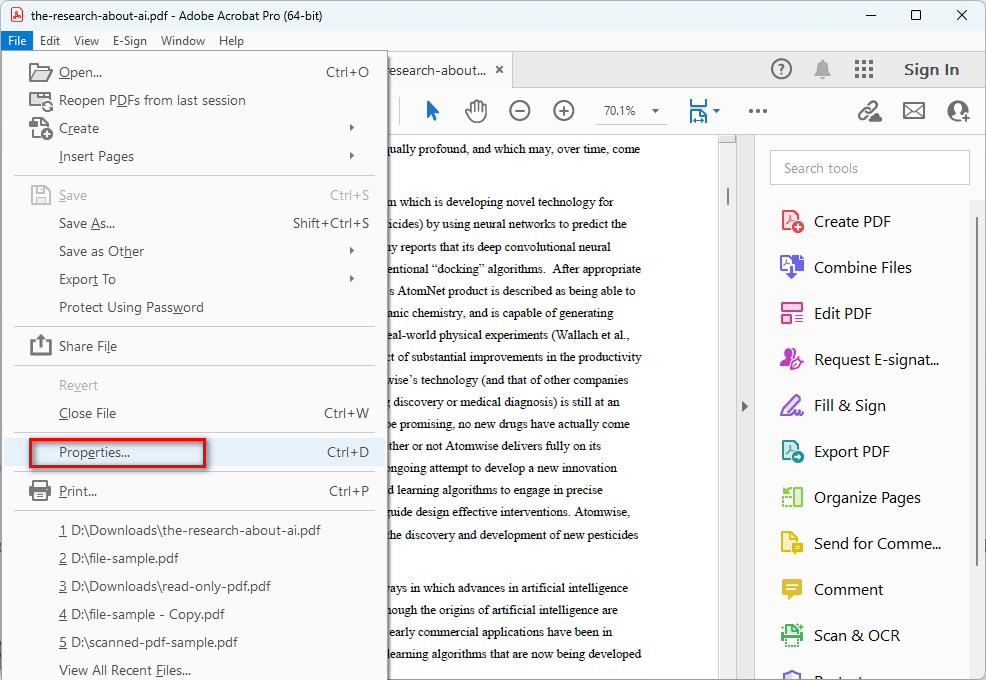Open the E-Sign menu

coord(130,41)
